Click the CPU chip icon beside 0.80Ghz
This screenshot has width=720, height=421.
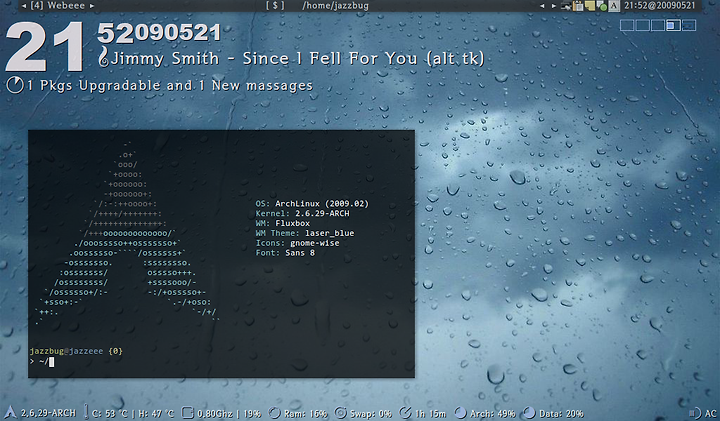187,413
